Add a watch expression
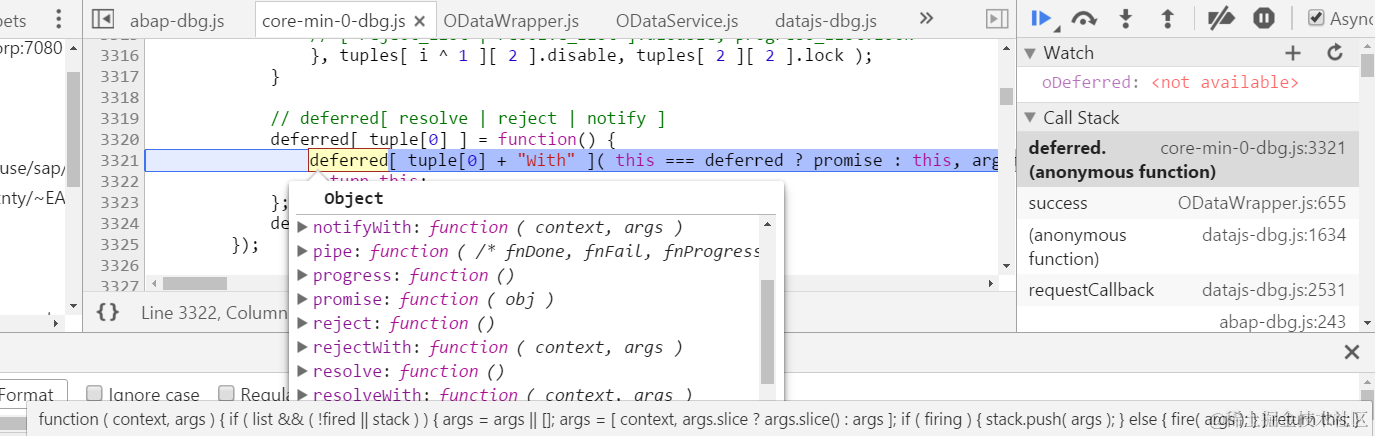The height and width of the screenshot is (436, 1375). click(1293, 53)
